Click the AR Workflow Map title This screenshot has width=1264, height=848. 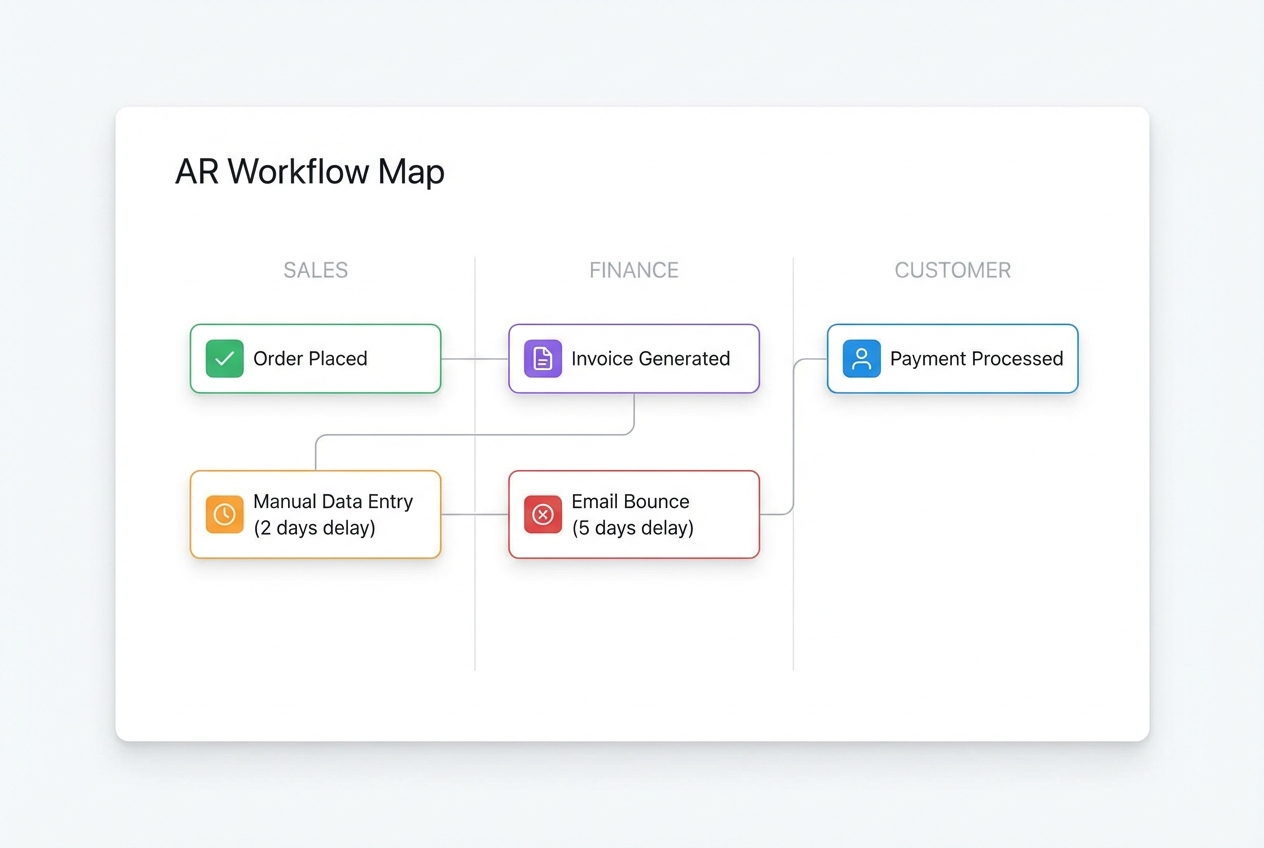pyautogui.click(x=310, y=172)
